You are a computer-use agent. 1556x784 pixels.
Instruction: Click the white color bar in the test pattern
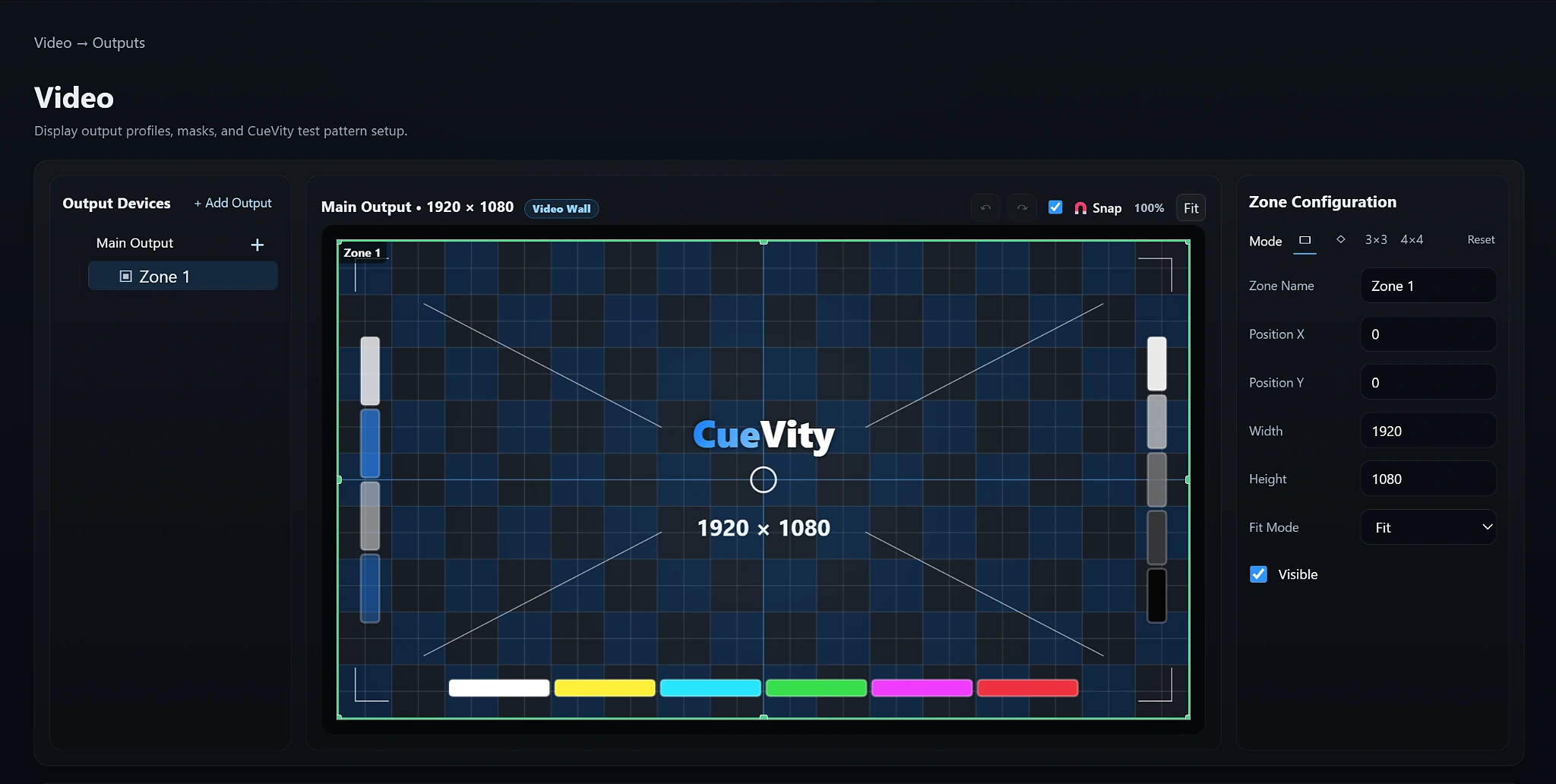[x=499, y=688]
